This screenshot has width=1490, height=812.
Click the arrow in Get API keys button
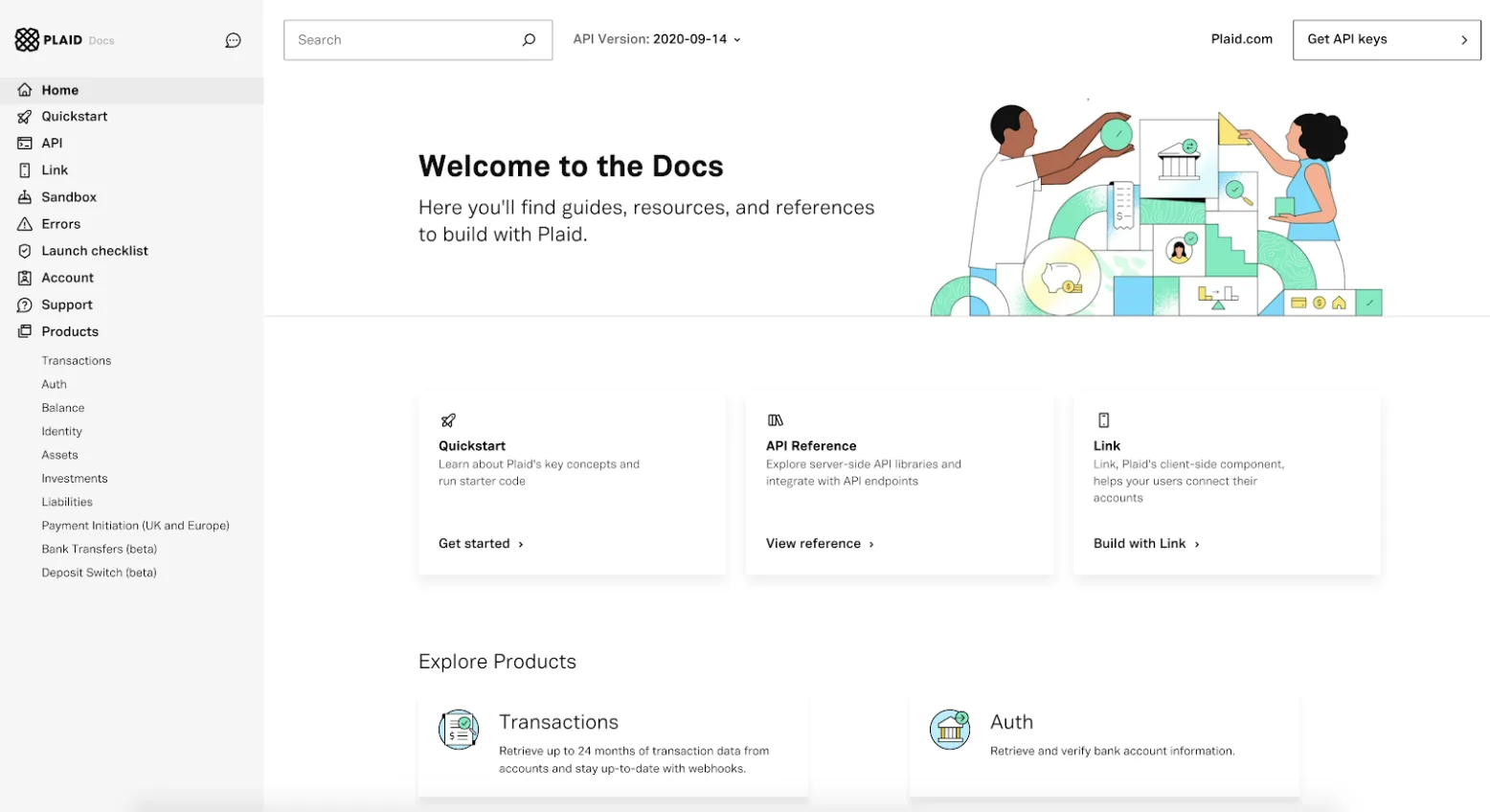(1464, 40)
